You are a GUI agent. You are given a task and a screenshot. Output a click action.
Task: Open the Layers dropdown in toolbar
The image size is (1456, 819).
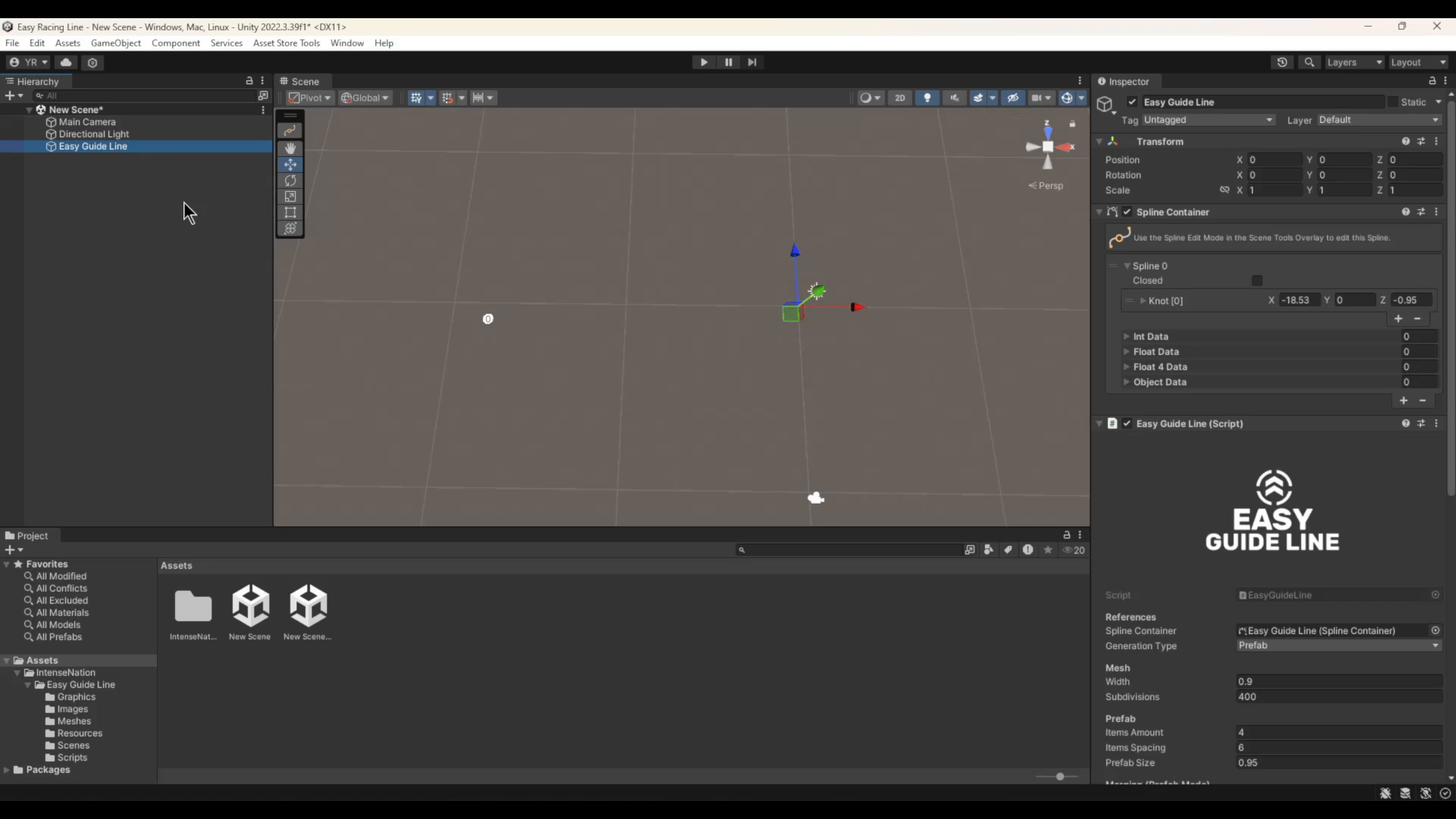[x=1354, y=62]
